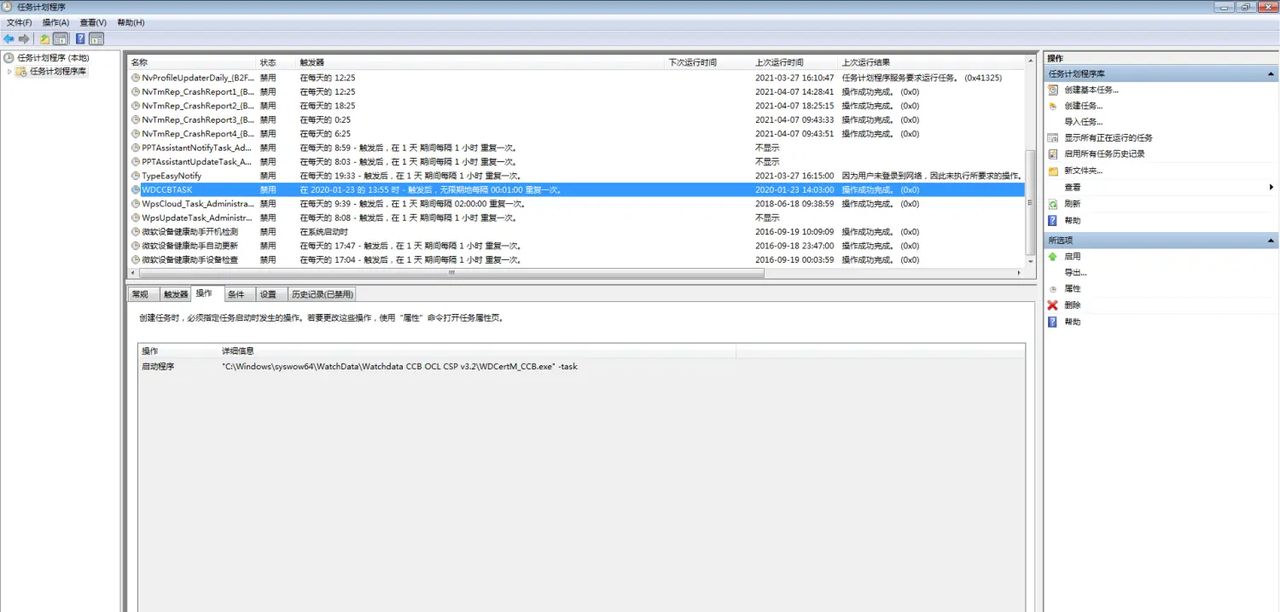Screen dimensions: 1280x612
Task: Click the up-one-level folder toolbar icon
Action: pos(45,39)
